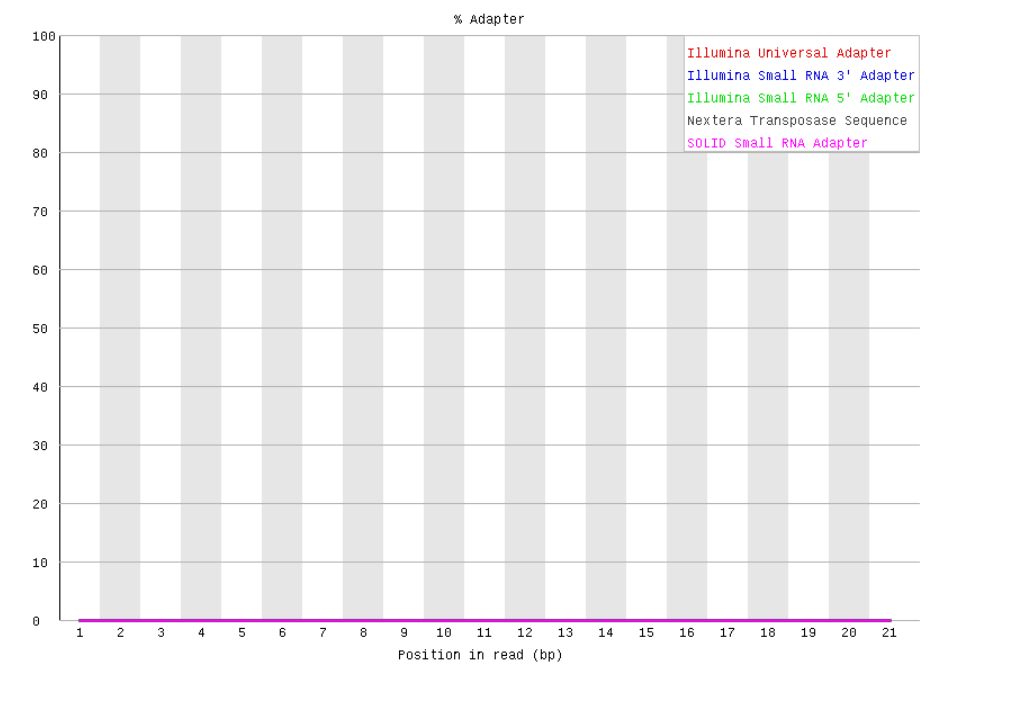The height and width of the screenshot is (706, 1021).
Task: Click y-axis value 60
Action: tap(40, 270)
